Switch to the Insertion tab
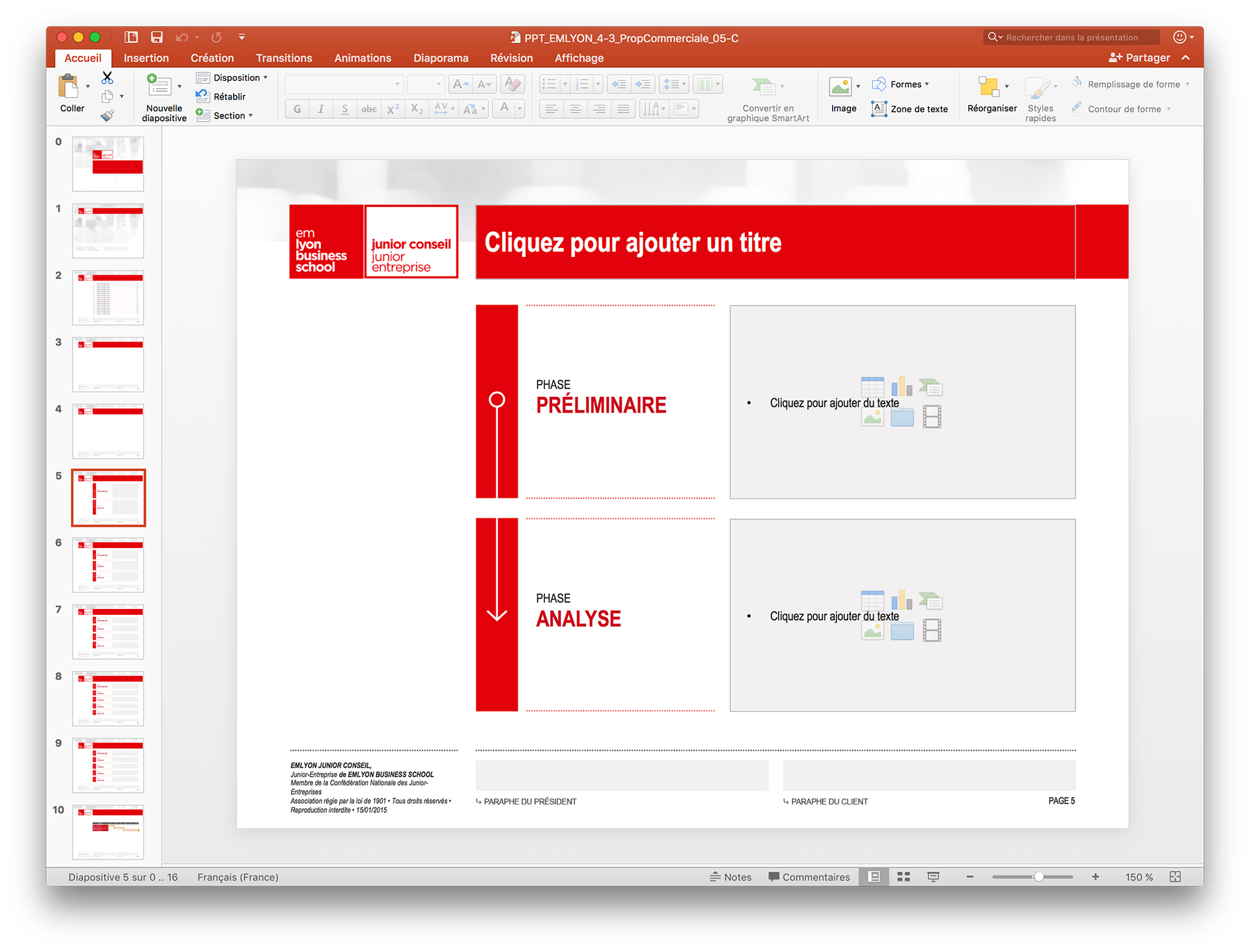Viewport: 1250px width, 952px height. [146, 58]
